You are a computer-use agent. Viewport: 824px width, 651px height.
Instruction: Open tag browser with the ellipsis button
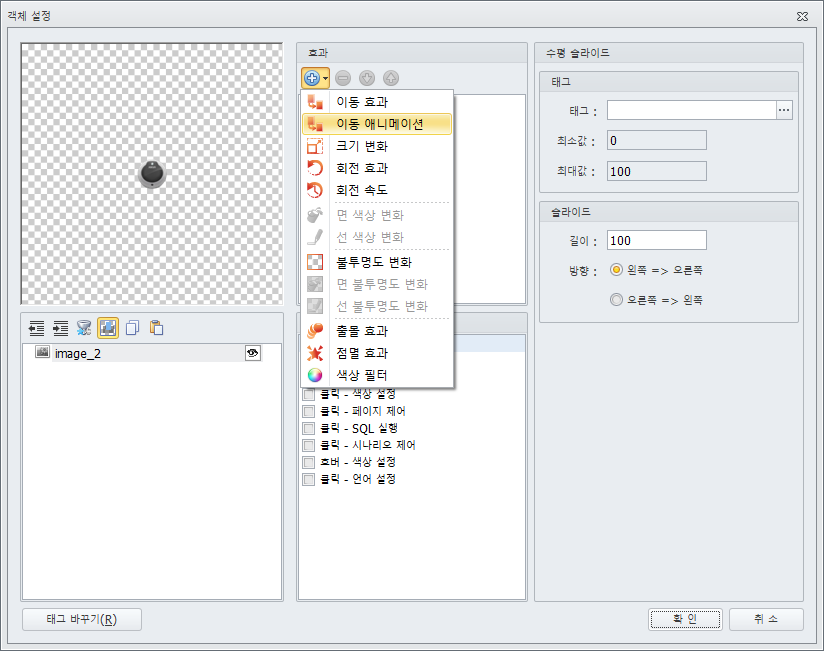tap(784, 111)
